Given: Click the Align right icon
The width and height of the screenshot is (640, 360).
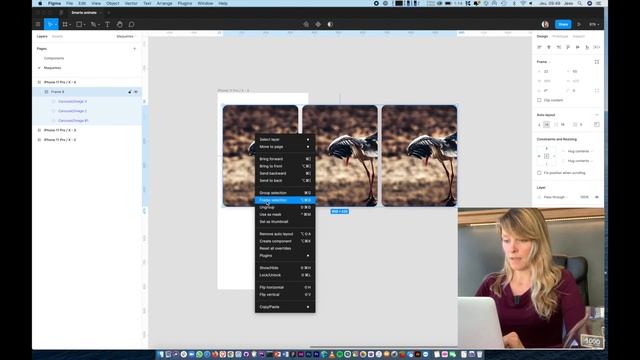Looking at the screenshot, I should click(x=558, y=47).
